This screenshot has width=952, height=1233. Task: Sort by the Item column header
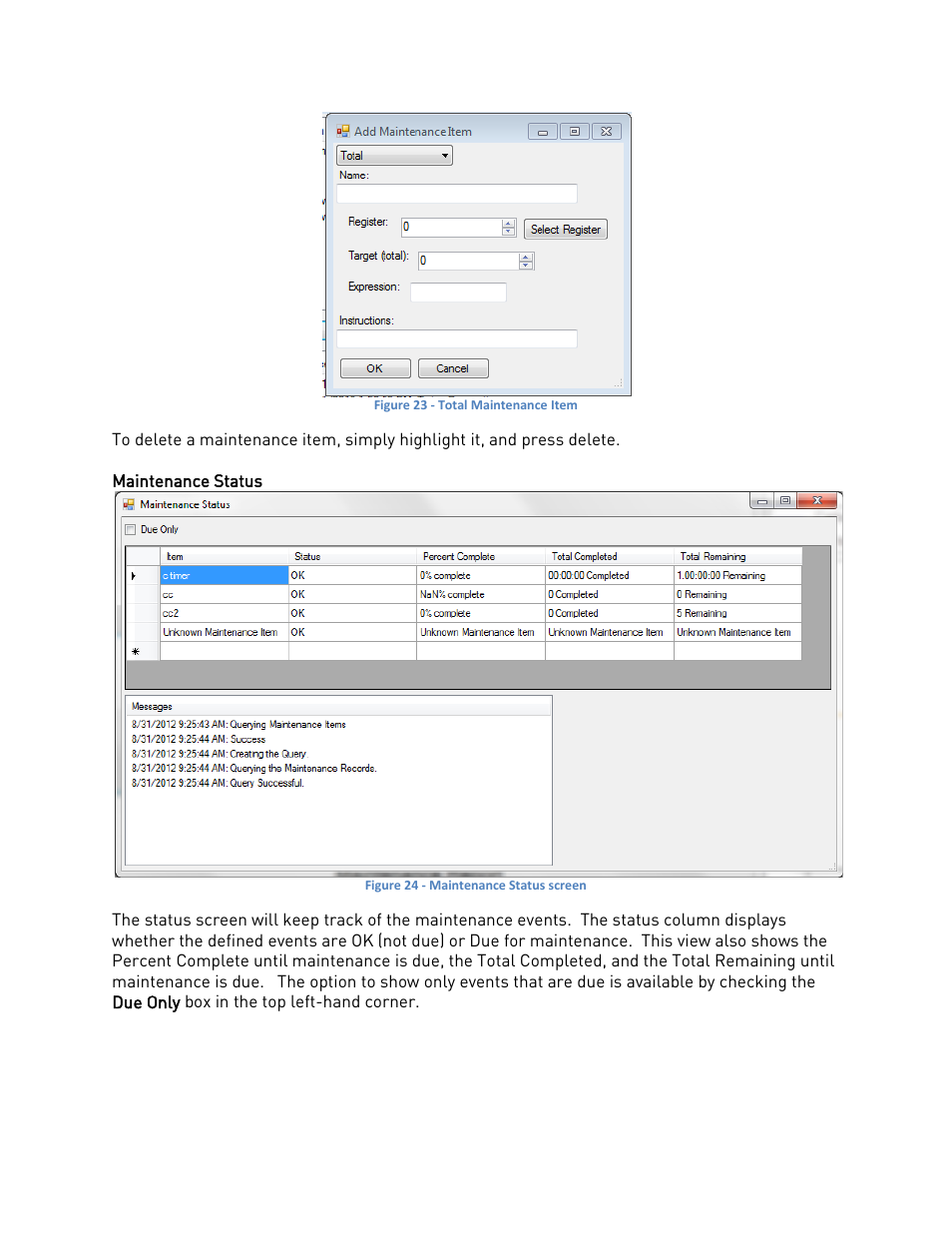(225, 556)
